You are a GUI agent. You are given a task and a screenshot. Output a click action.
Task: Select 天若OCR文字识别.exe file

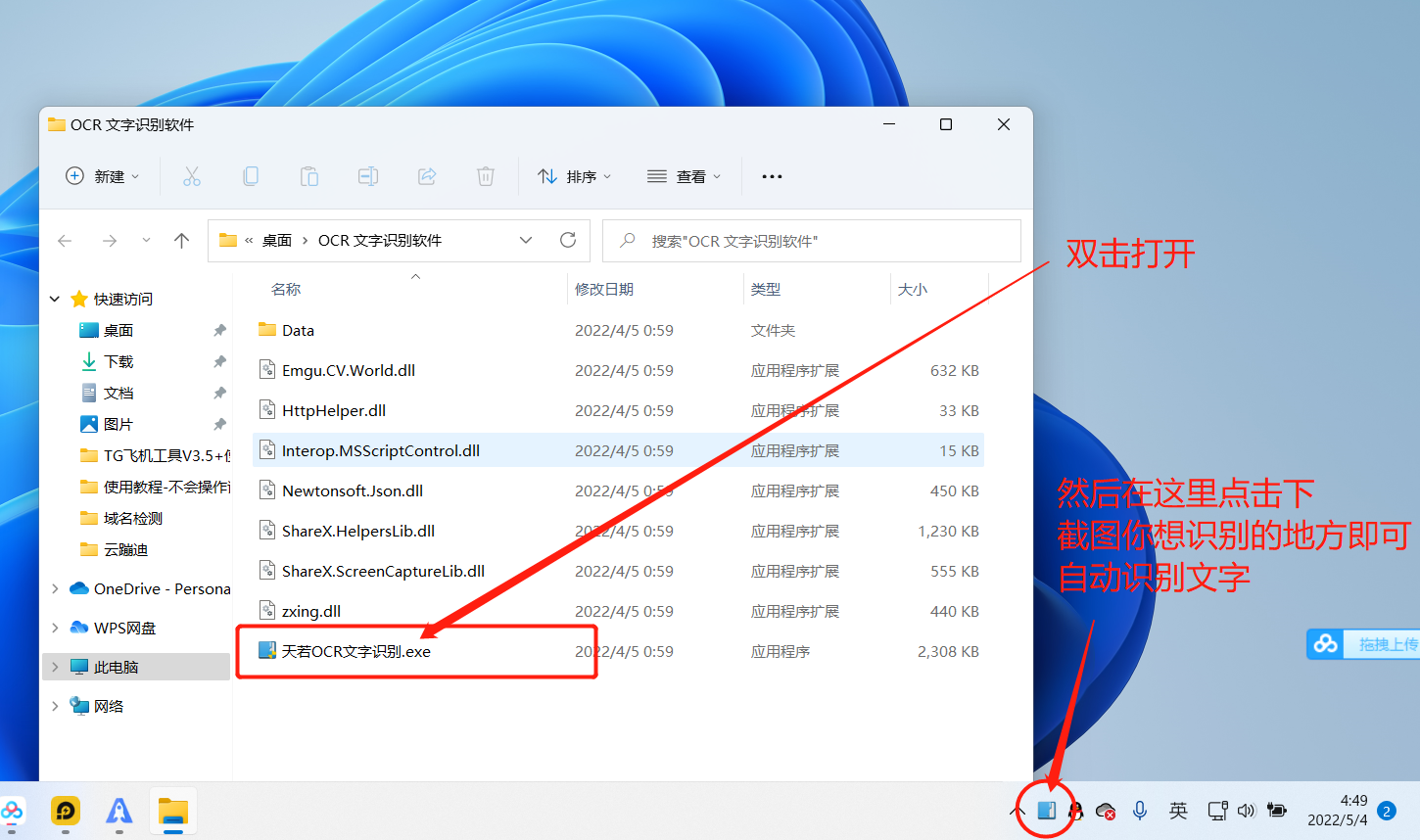pos(356,651)
